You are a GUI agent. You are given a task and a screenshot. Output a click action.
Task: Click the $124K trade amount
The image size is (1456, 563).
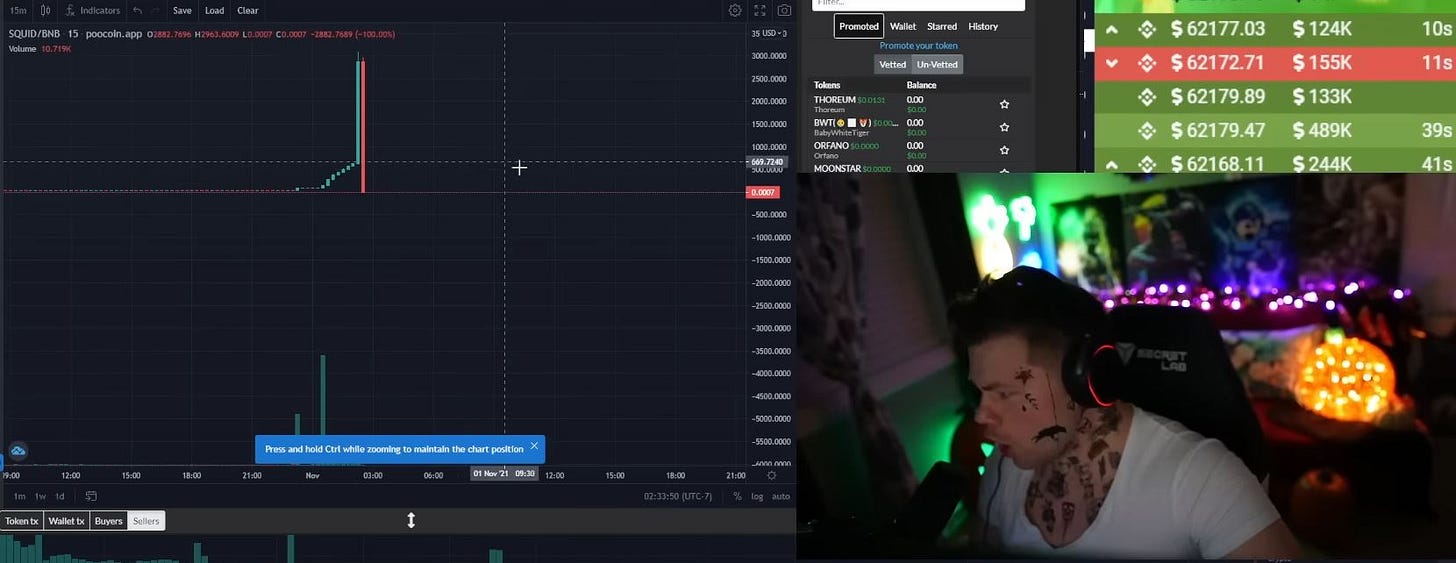(x=1322, y=29)
